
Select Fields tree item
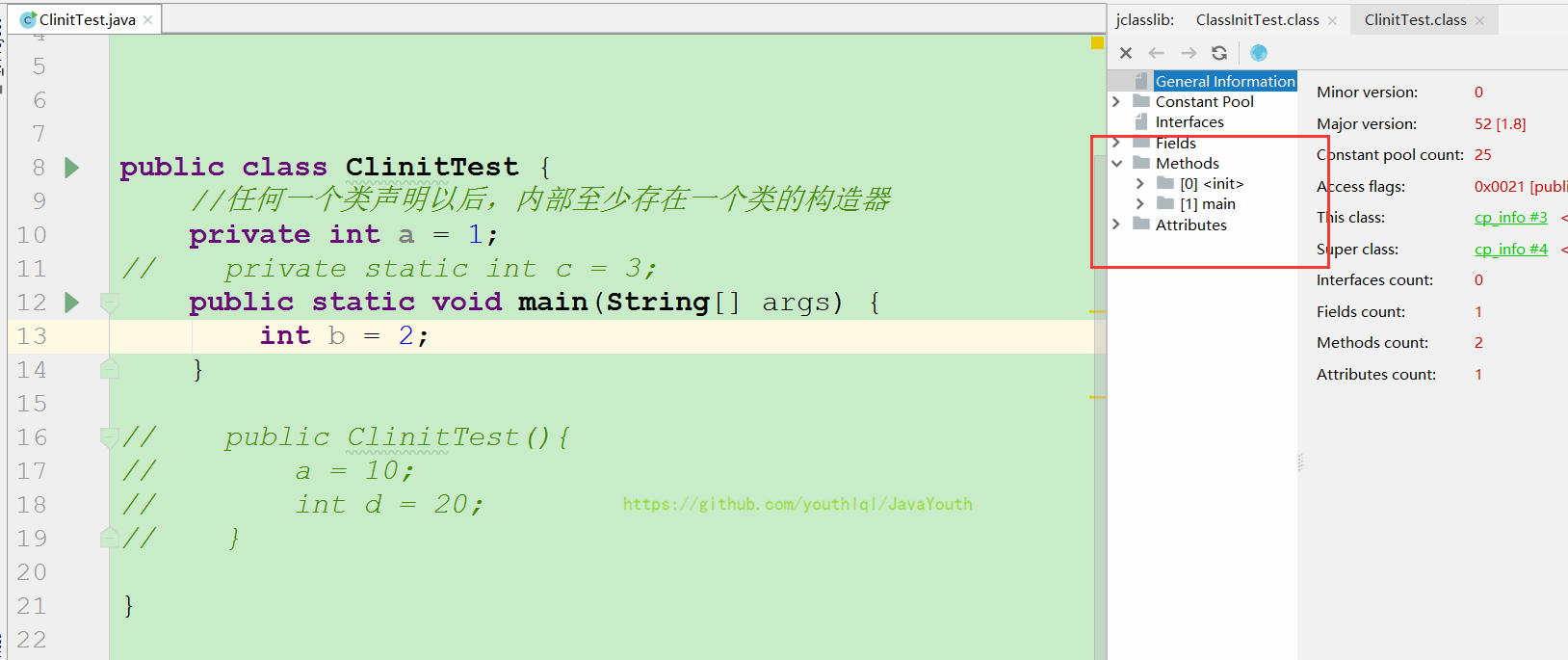(1176, 143)
